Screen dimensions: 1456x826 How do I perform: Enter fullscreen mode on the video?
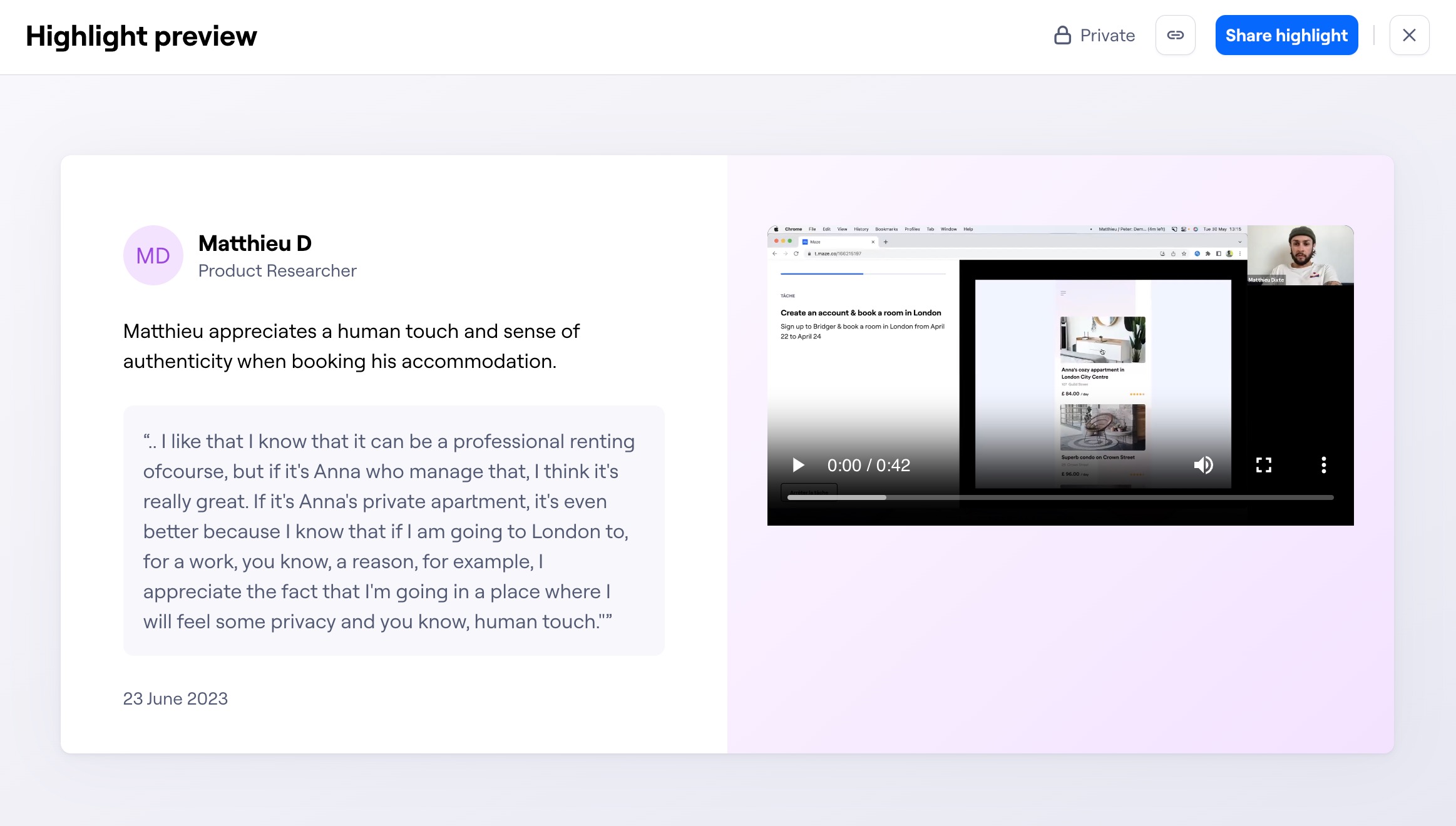pyautogui.click(x=1263, y=465)
